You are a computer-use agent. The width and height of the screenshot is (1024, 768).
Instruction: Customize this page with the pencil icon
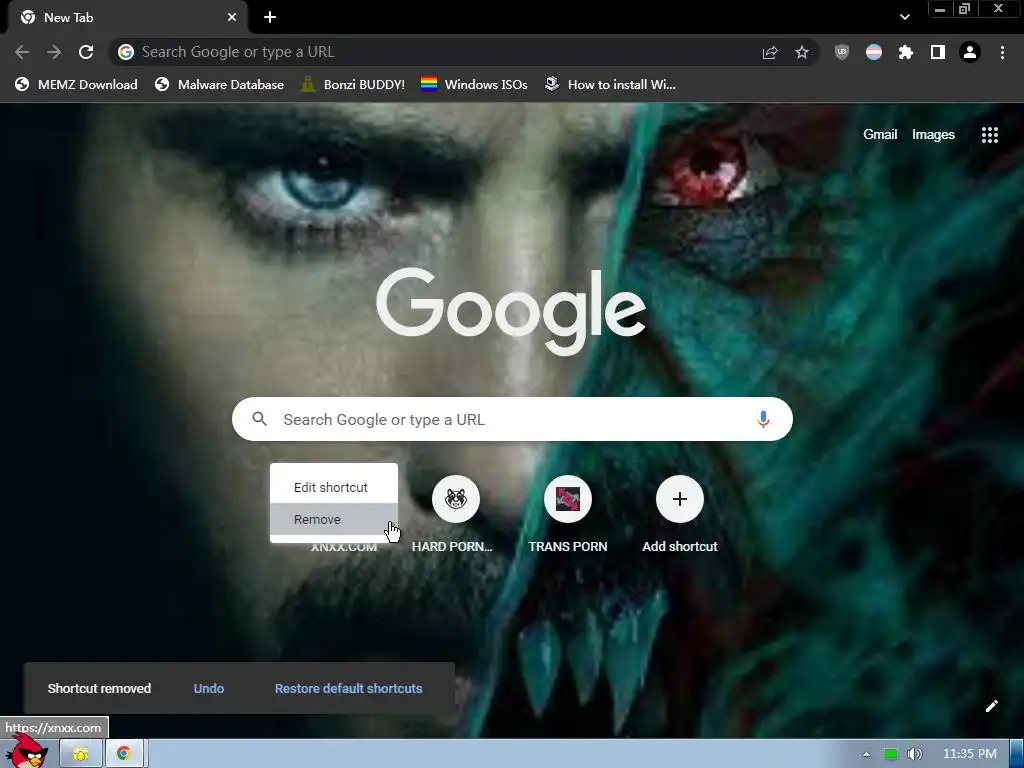tap(992, 706)
